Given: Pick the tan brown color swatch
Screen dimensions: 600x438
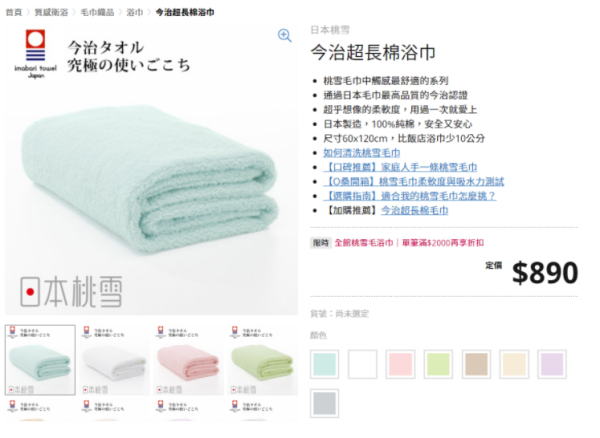Looking at the screenshot, I should coord(476,364).
